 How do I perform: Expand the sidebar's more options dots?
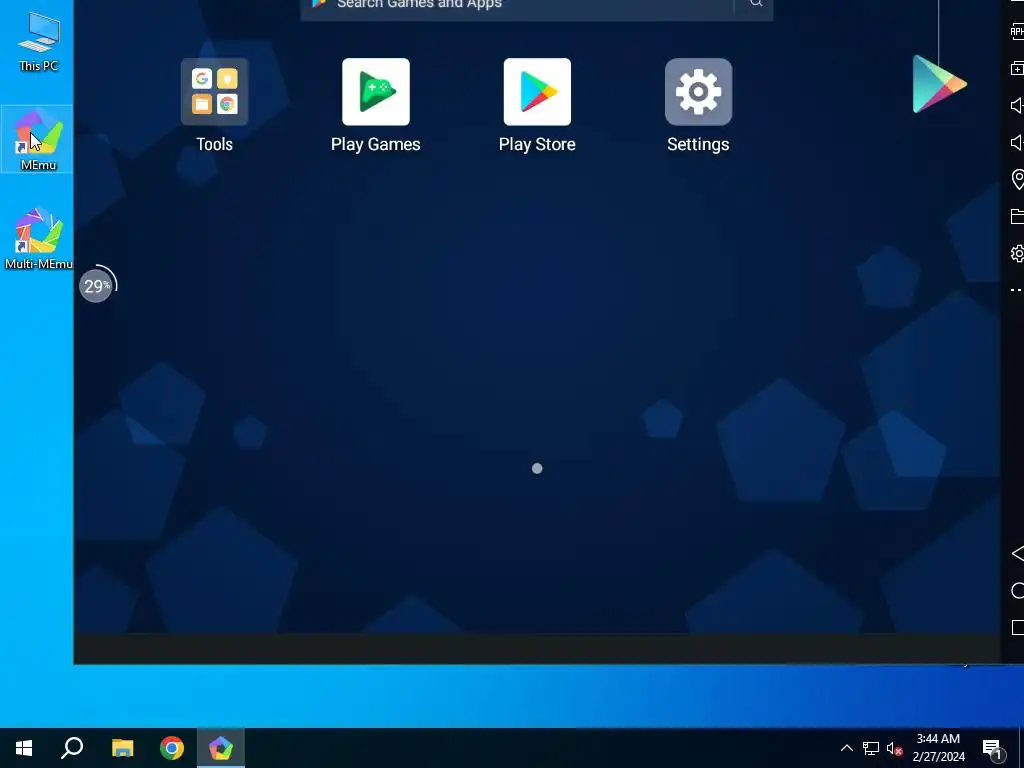click(x=1017, y=290)
